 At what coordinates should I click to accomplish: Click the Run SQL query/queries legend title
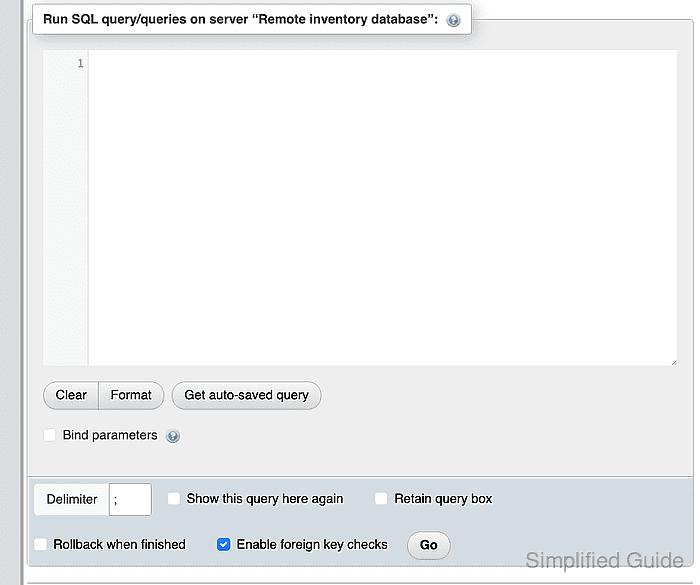tap(240, 19)
